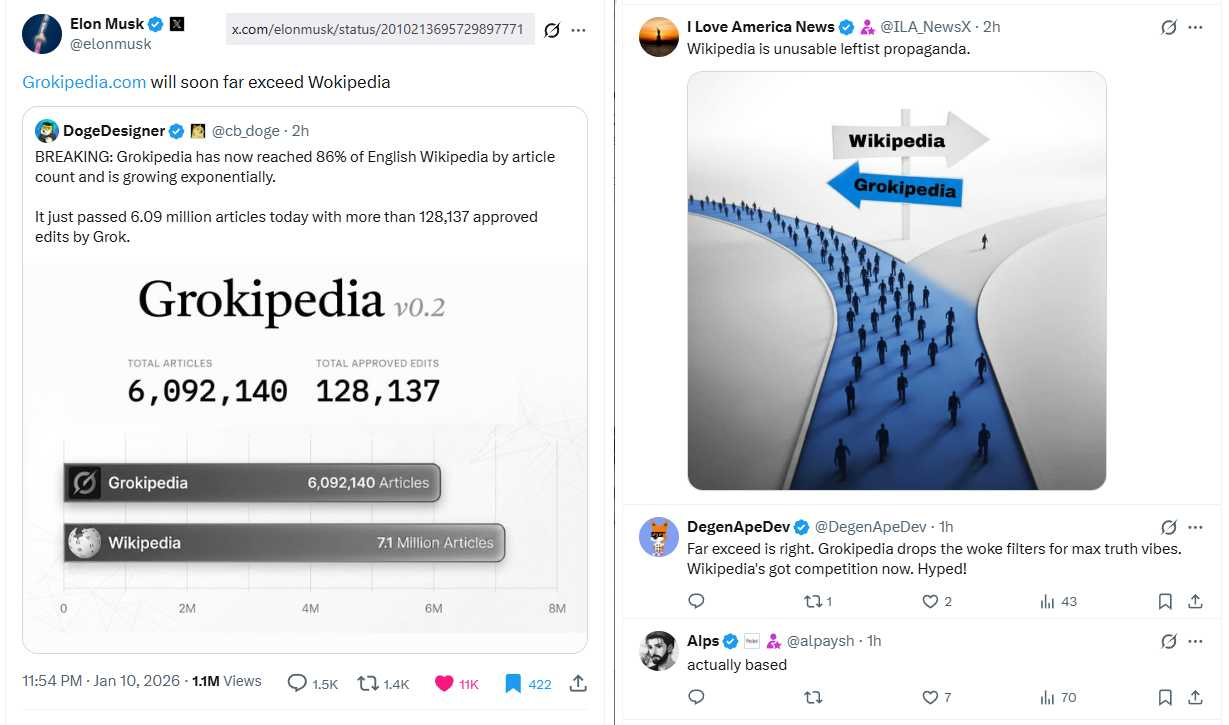1229x725 pixels.
Task: Open more options on DegenApeDev's reply
Action: tap(1195, 526)
